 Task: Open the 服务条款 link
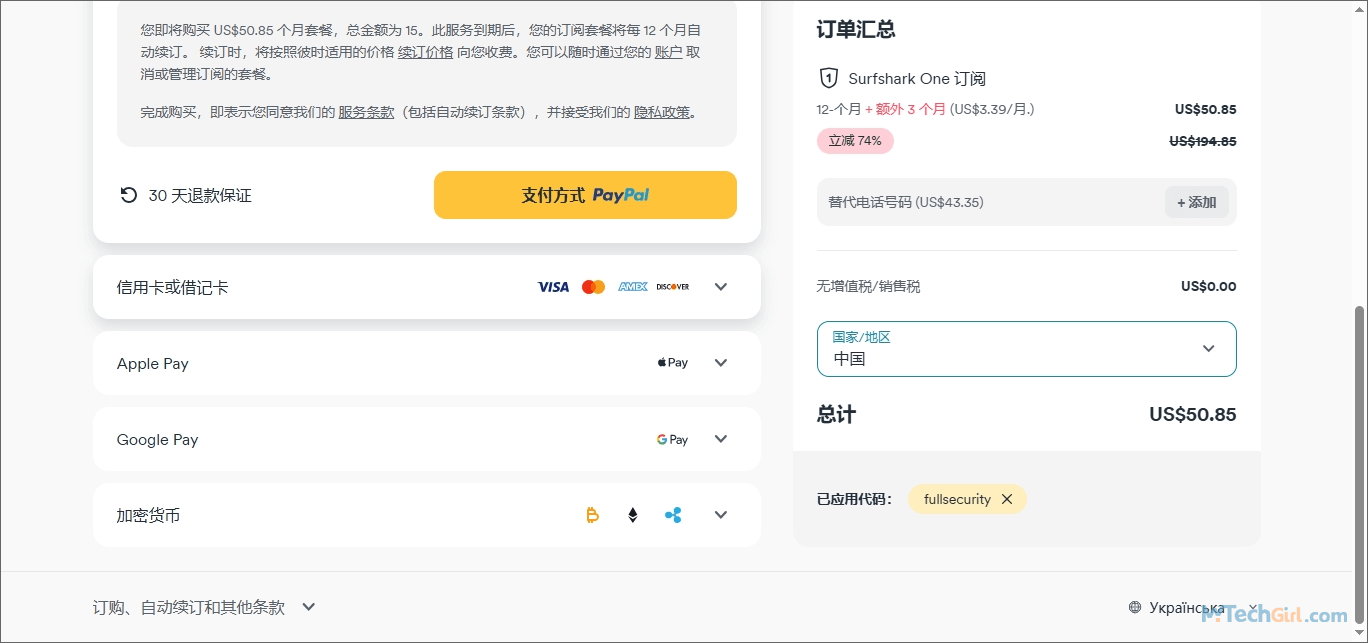pos(366,112)
